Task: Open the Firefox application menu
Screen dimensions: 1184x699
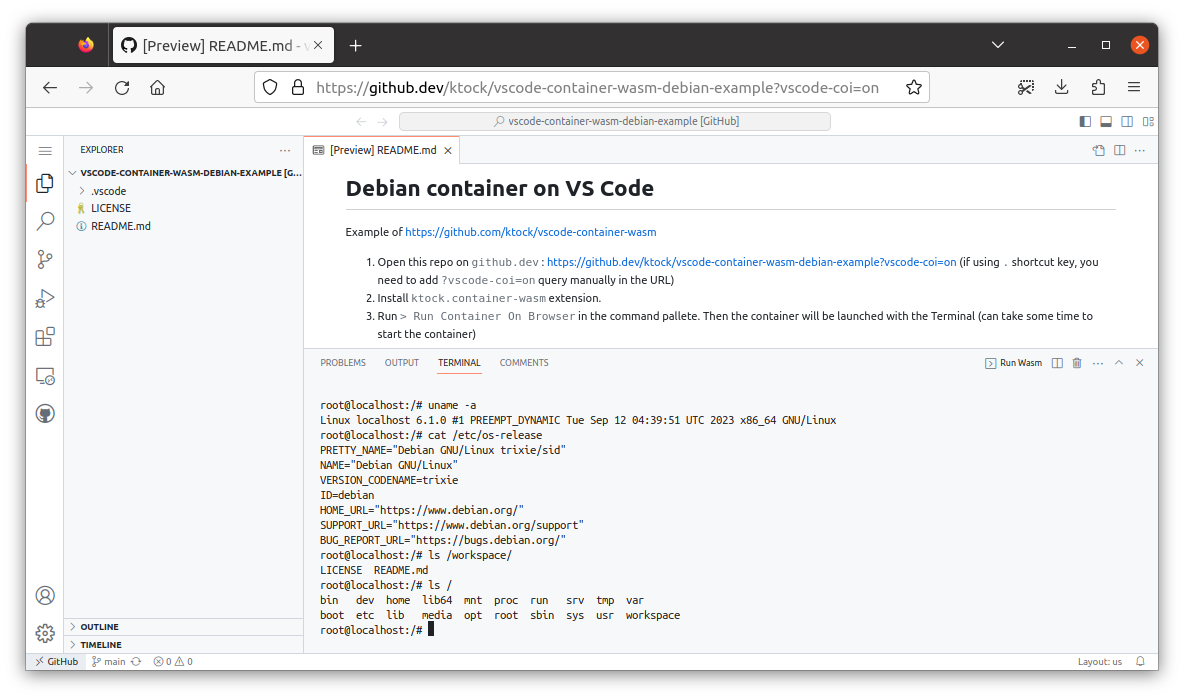Action: pyautogui.click(x=1134, y=88)
